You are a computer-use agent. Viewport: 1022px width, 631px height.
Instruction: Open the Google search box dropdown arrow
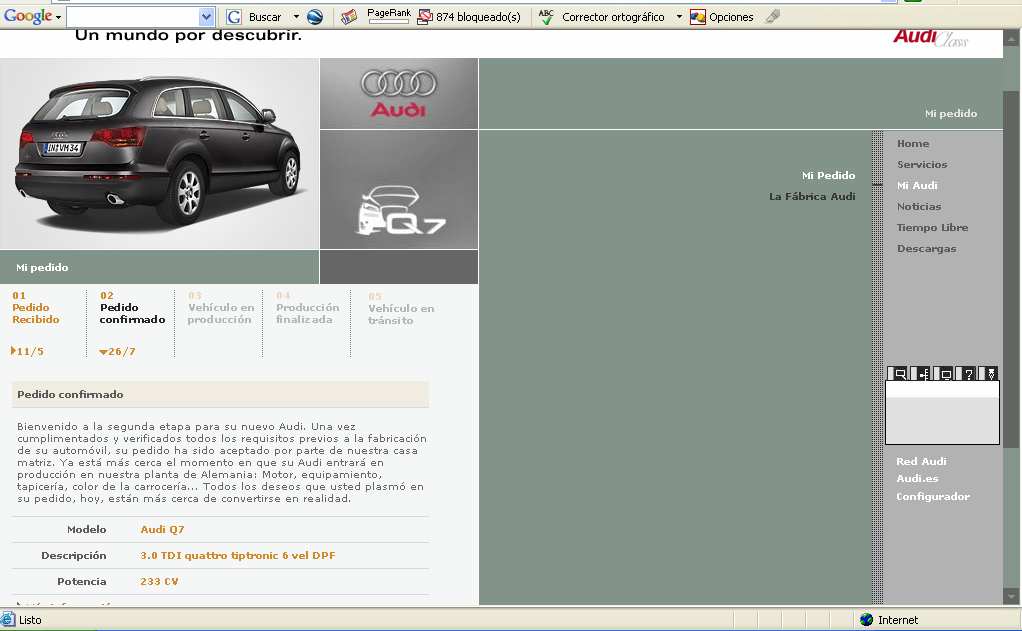click(x=207, y=17)
